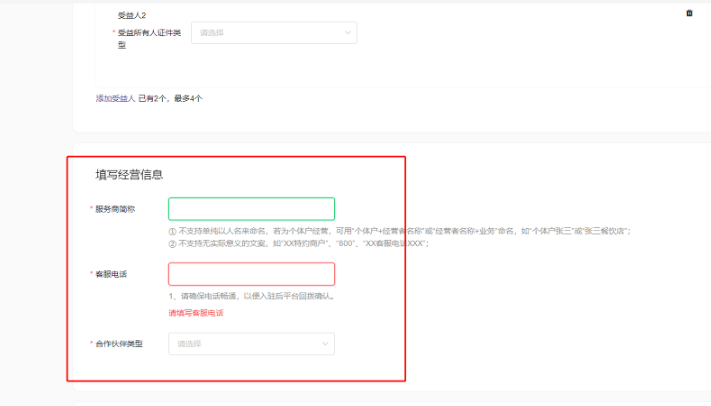Click the second hint about meaningless names

(x=298, y=243)
